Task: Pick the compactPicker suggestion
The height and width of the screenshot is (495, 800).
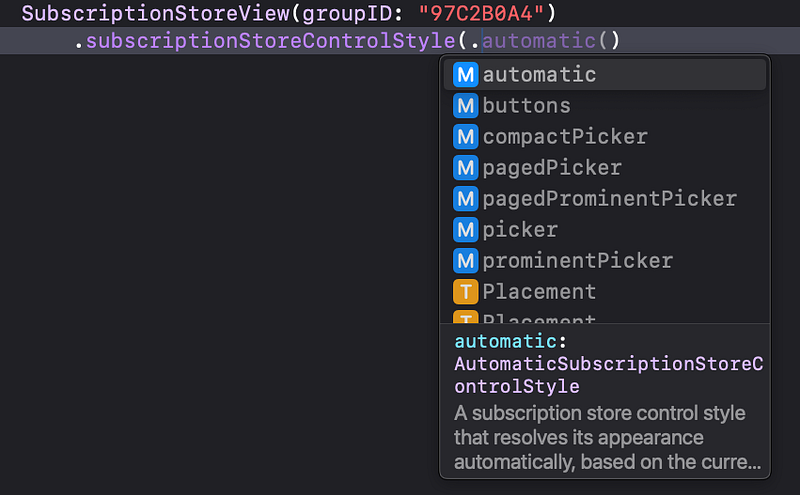Action: click(x=605, y=137)
